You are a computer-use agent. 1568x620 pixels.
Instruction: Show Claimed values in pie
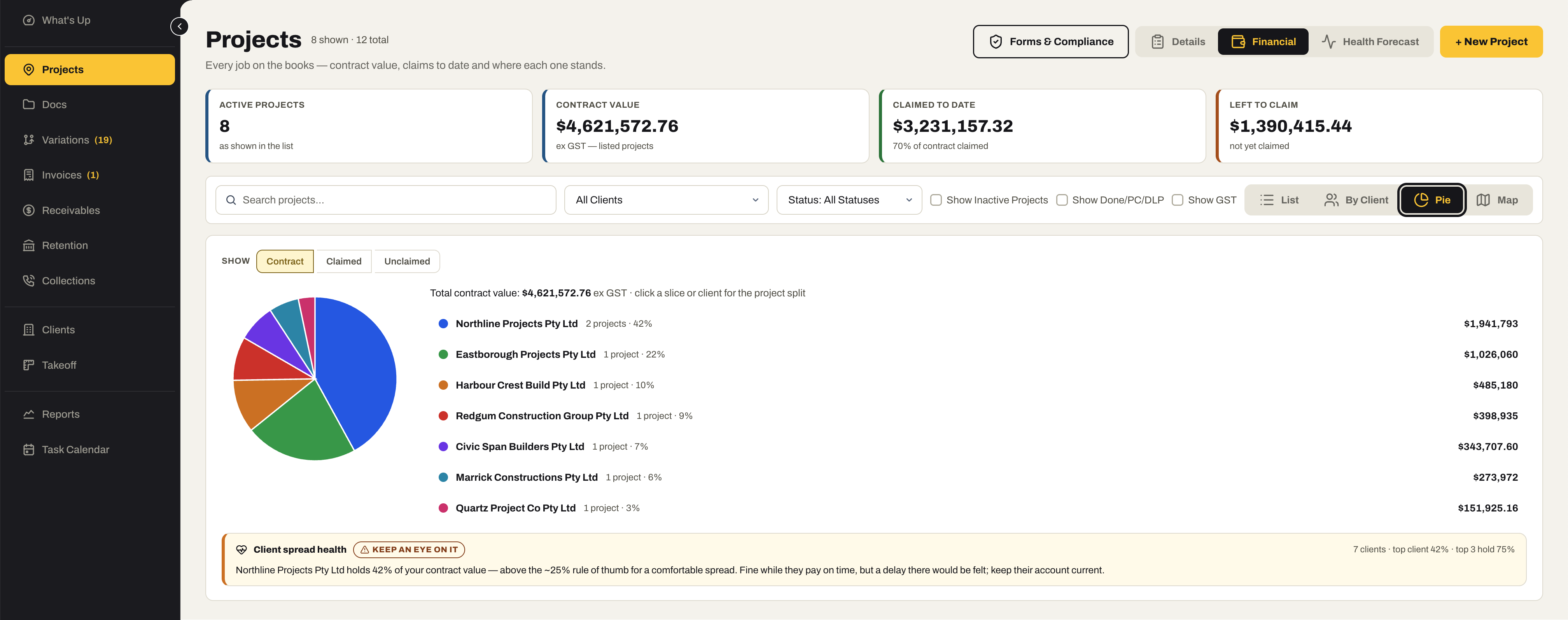344,261
